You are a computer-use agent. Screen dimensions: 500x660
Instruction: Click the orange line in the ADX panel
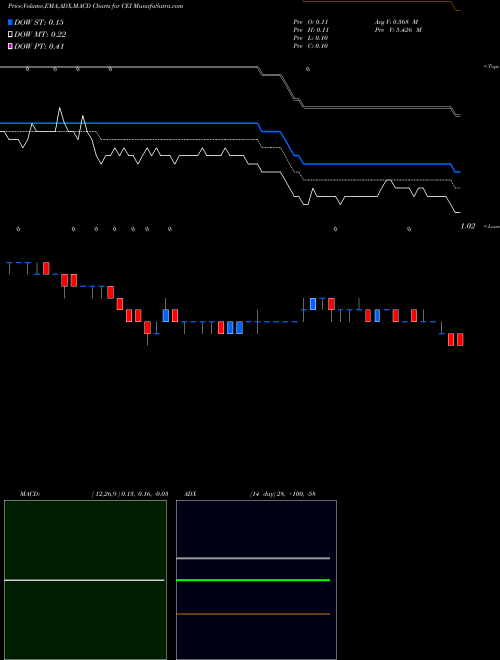click(253, 614)
